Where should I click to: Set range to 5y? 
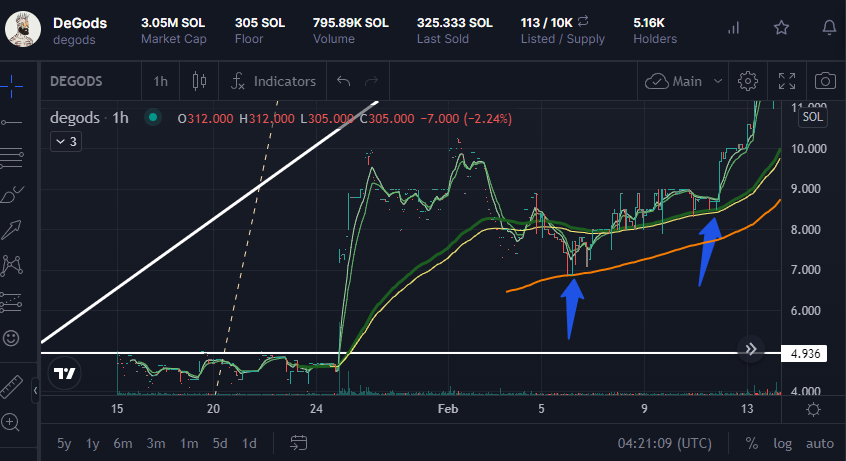64,444
